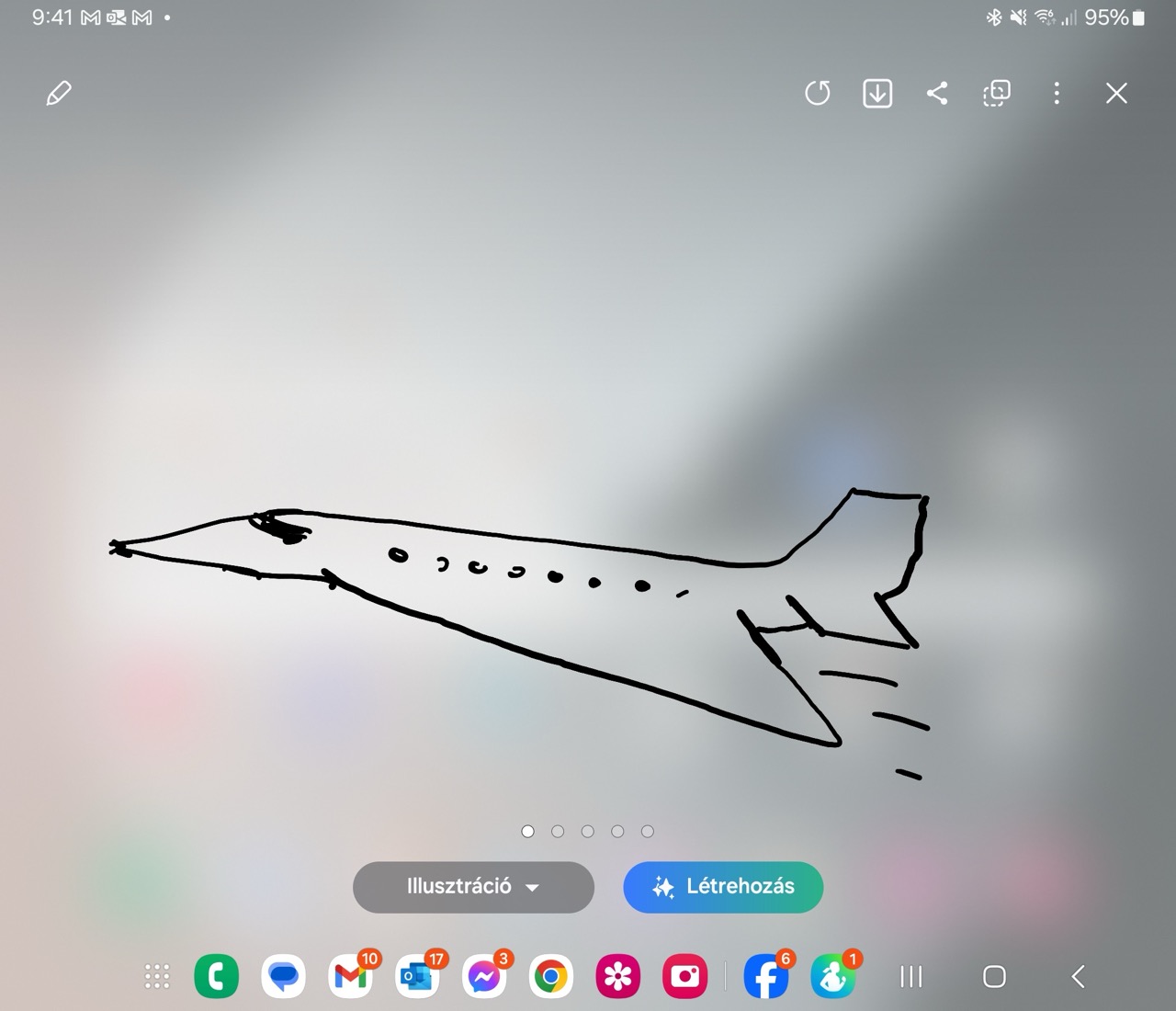Launch Google Chrome from the taskbar

click(551, 976)
